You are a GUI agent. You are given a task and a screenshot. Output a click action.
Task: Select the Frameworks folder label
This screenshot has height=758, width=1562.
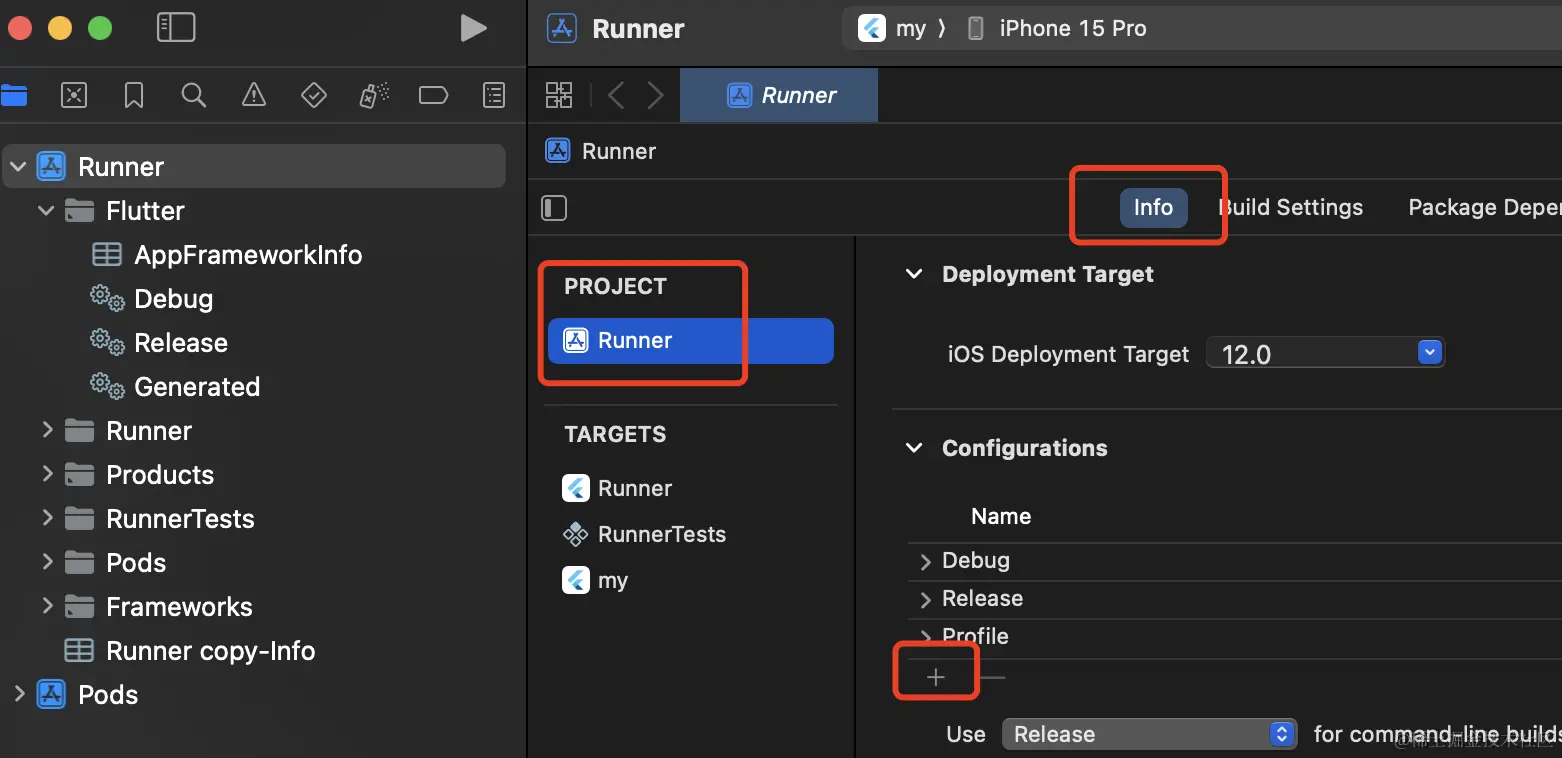pos(179,607)
